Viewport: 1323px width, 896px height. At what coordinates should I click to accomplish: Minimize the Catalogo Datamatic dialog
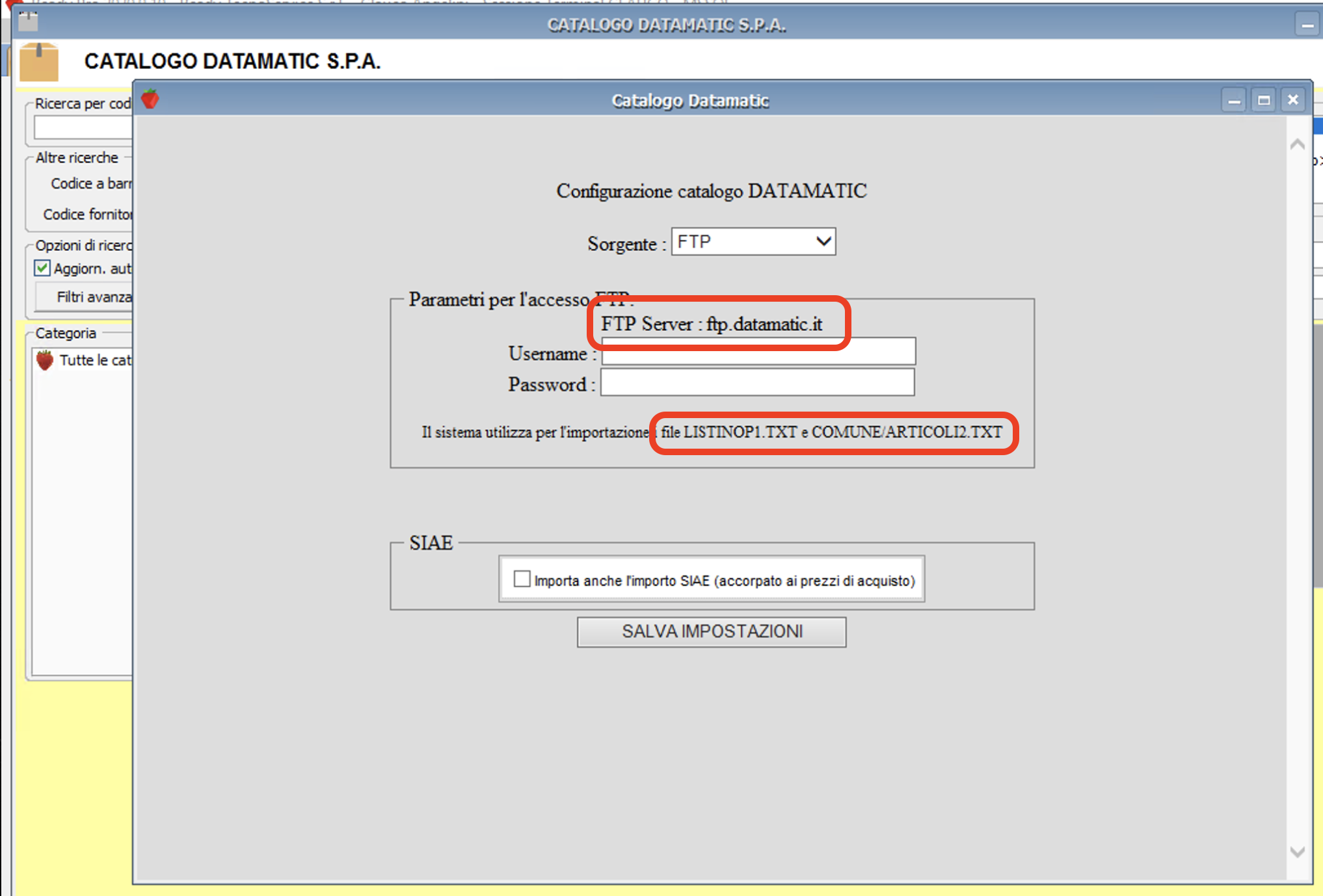(x=1233, y=101)
